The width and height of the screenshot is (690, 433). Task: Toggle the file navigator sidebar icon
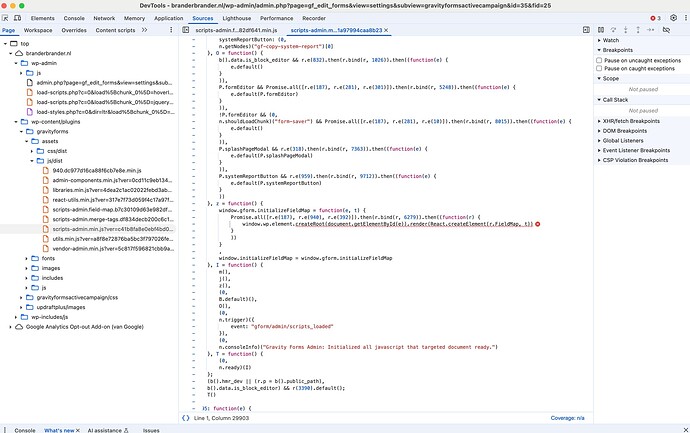click(186, 30)
